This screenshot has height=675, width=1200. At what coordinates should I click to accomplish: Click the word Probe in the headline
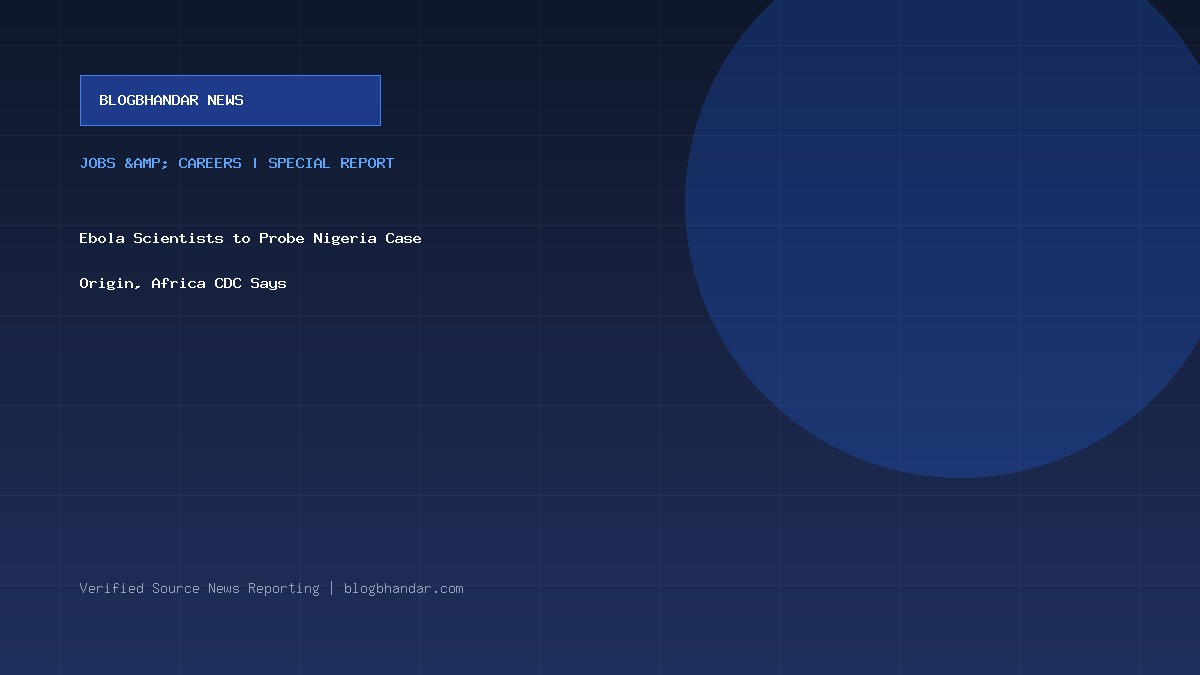click(282, 238)
